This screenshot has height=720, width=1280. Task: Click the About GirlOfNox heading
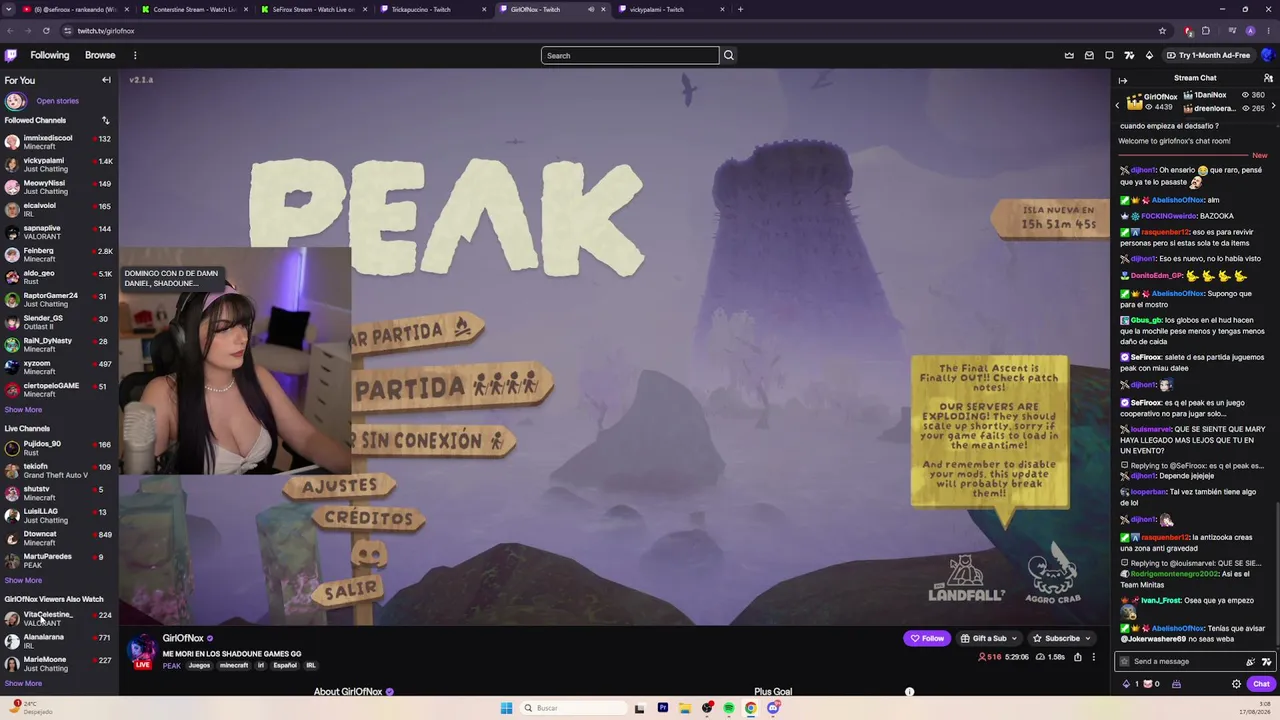[348, 691]
